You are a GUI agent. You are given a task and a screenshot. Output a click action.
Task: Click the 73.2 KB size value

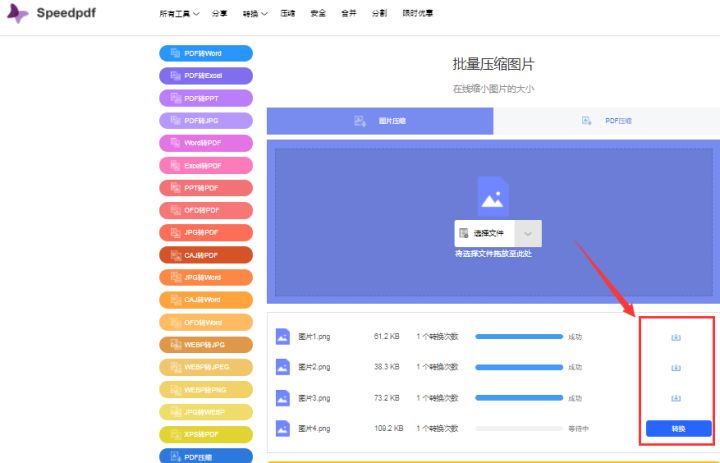click(386, 398)
